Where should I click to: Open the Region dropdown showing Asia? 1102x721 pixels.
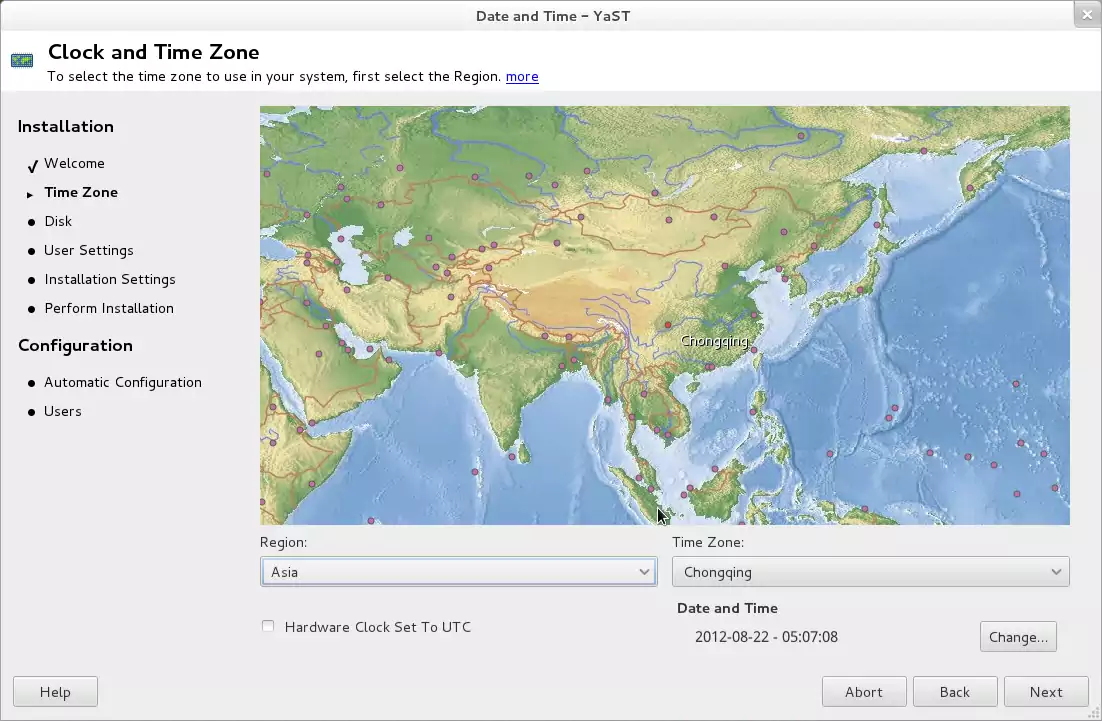(458, 572)
